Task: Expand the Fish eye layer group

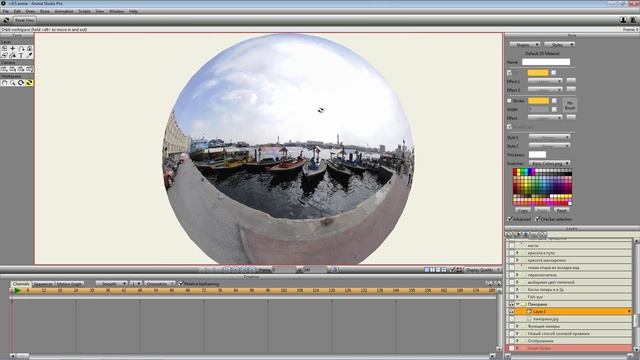Action: [x=517, y=297]
